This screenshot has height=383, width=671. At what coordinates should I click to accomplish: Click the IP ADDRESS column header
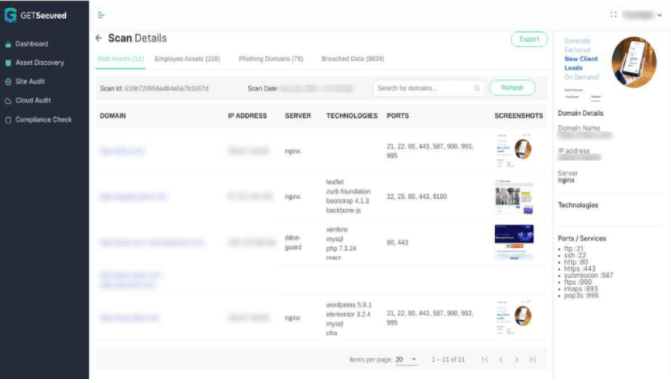point(247,116)
